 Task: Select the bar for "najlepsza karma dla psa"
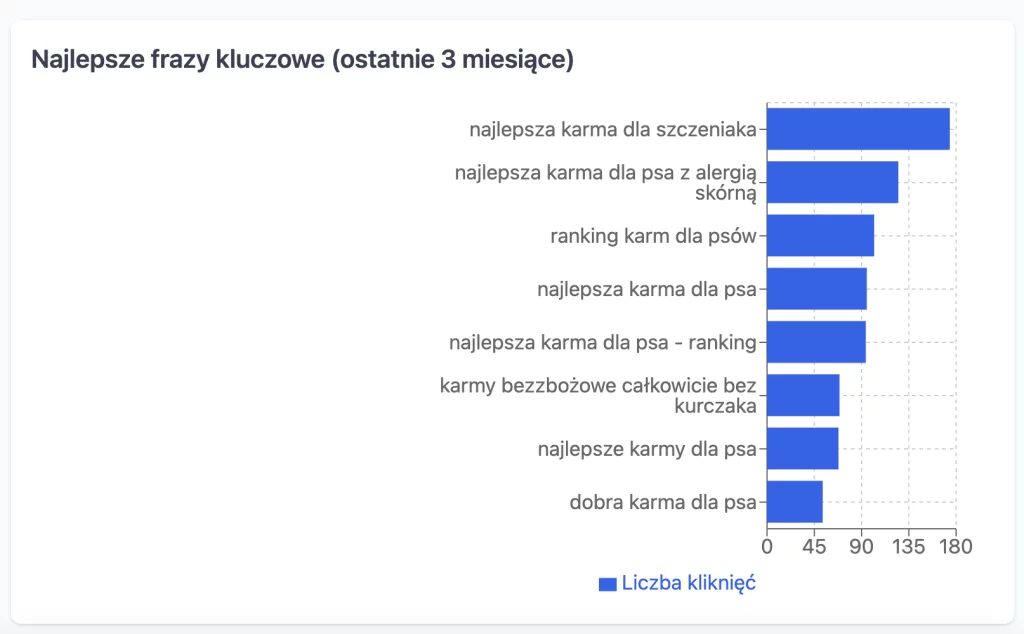point(816,289)
